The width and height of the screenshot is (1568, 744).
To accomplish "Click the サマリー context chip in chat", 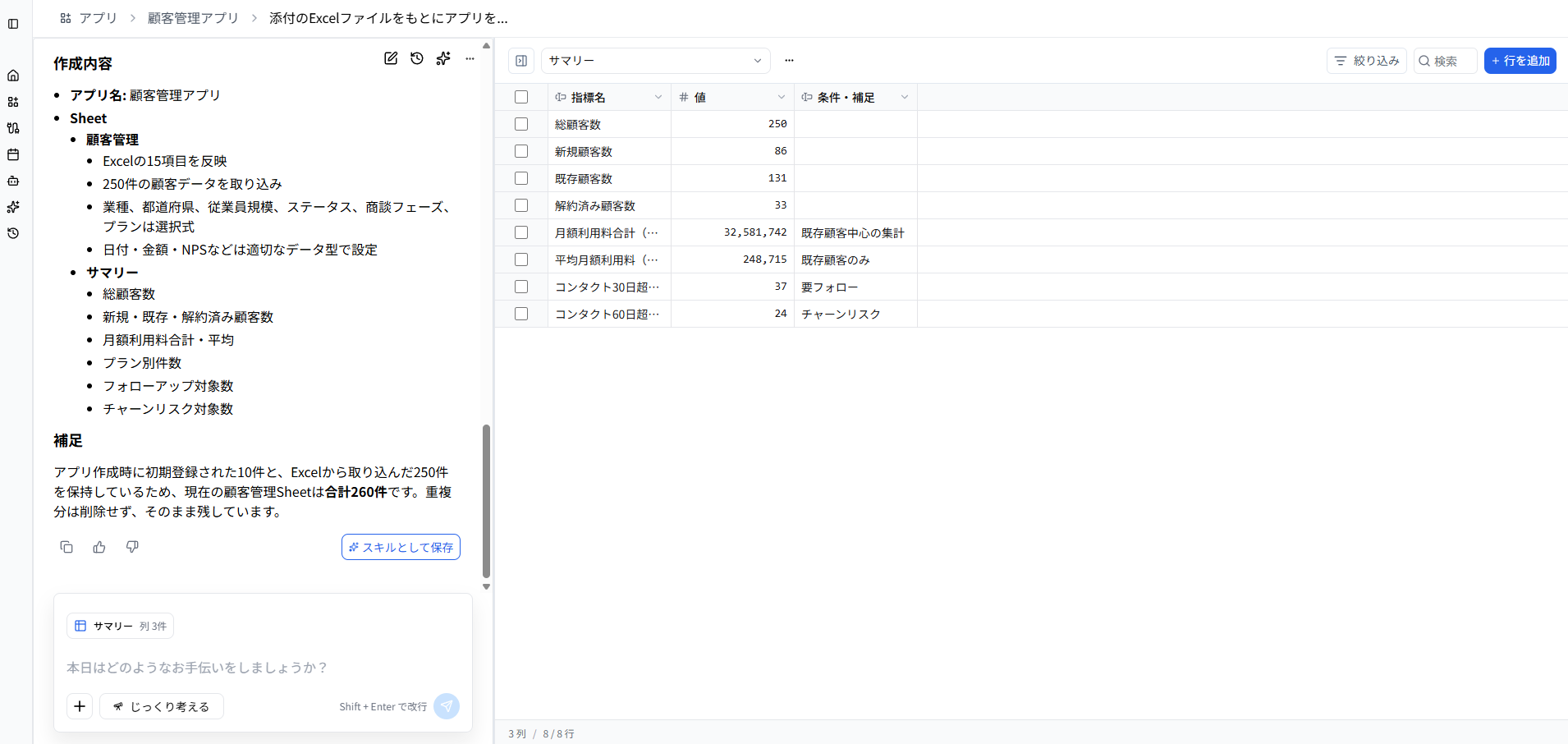I will click(120, 626).
